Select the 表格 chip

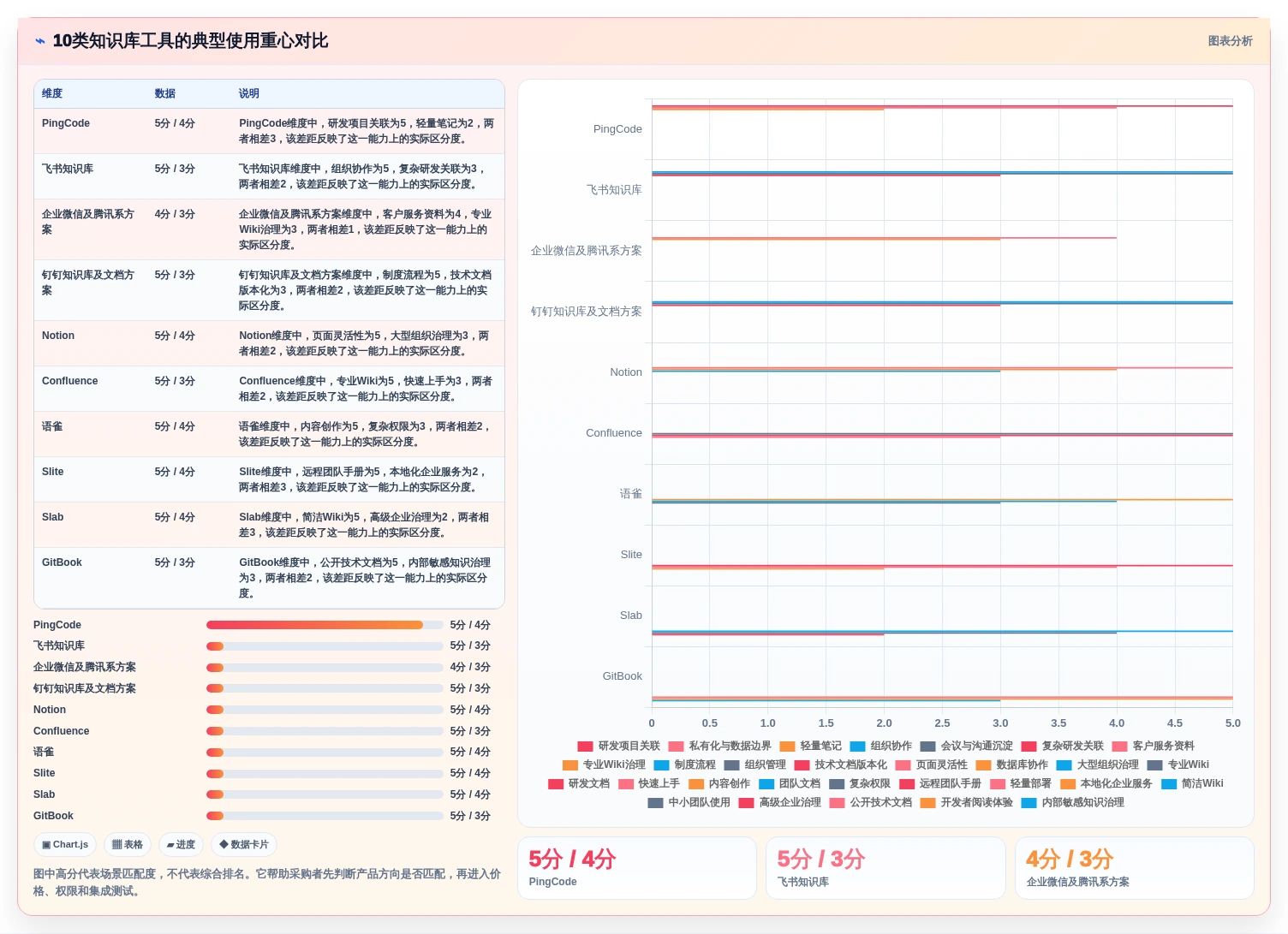tap(128, 844)
